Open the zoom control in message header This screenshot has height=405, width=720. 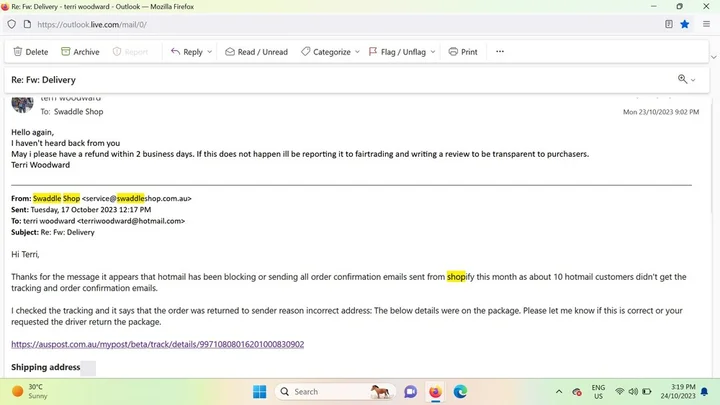click(x=686, y=80)
